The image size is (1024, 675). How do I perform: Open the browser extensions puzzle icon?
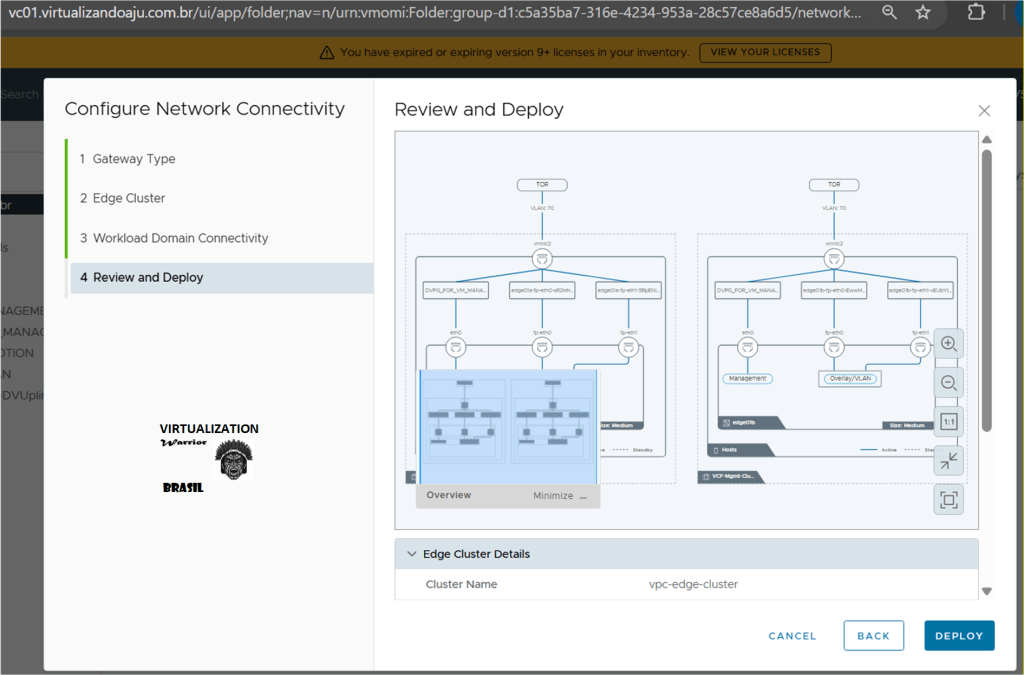(x=977, y=13)
